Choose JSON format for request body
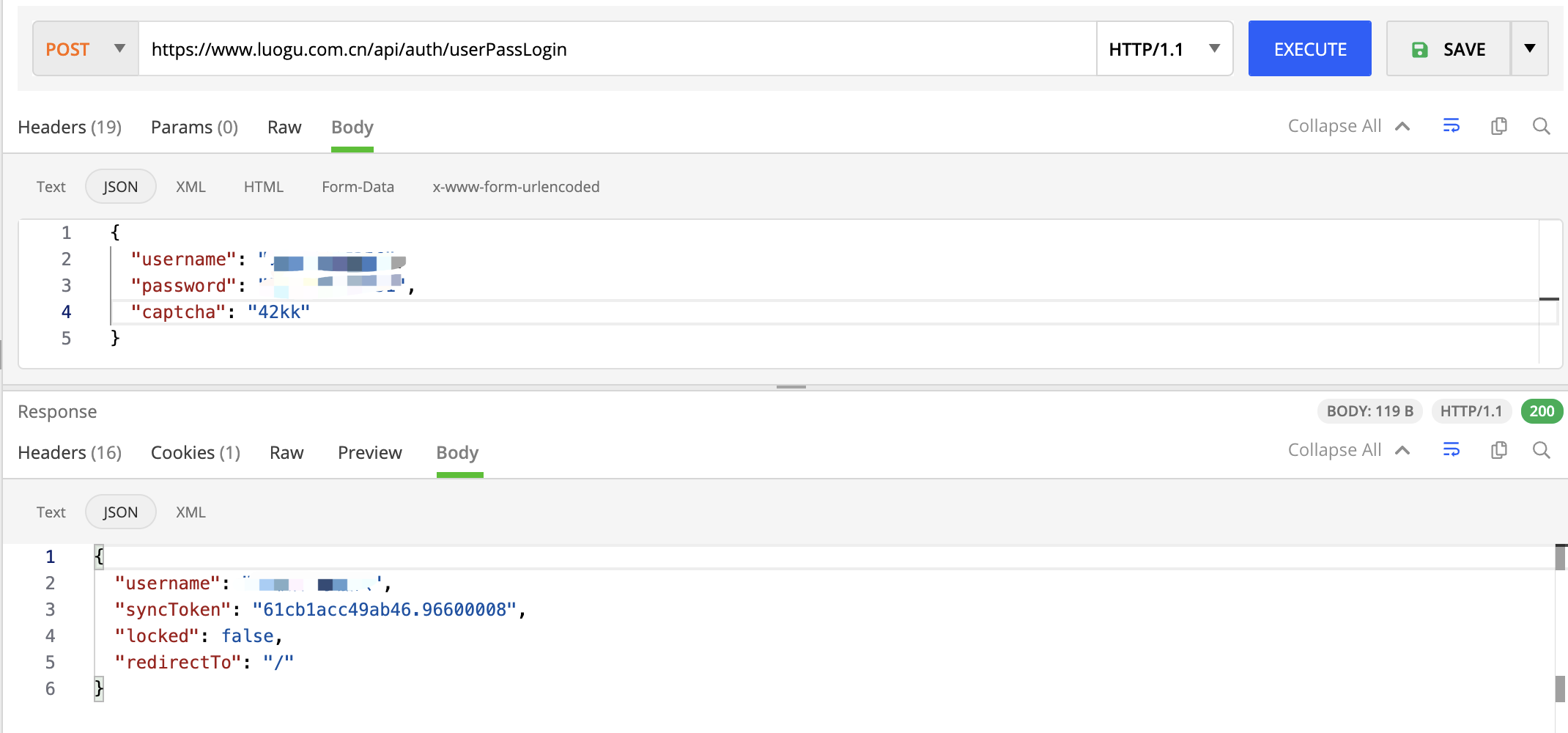Screen dimensions: 1568x733 [x=120, y=187]
